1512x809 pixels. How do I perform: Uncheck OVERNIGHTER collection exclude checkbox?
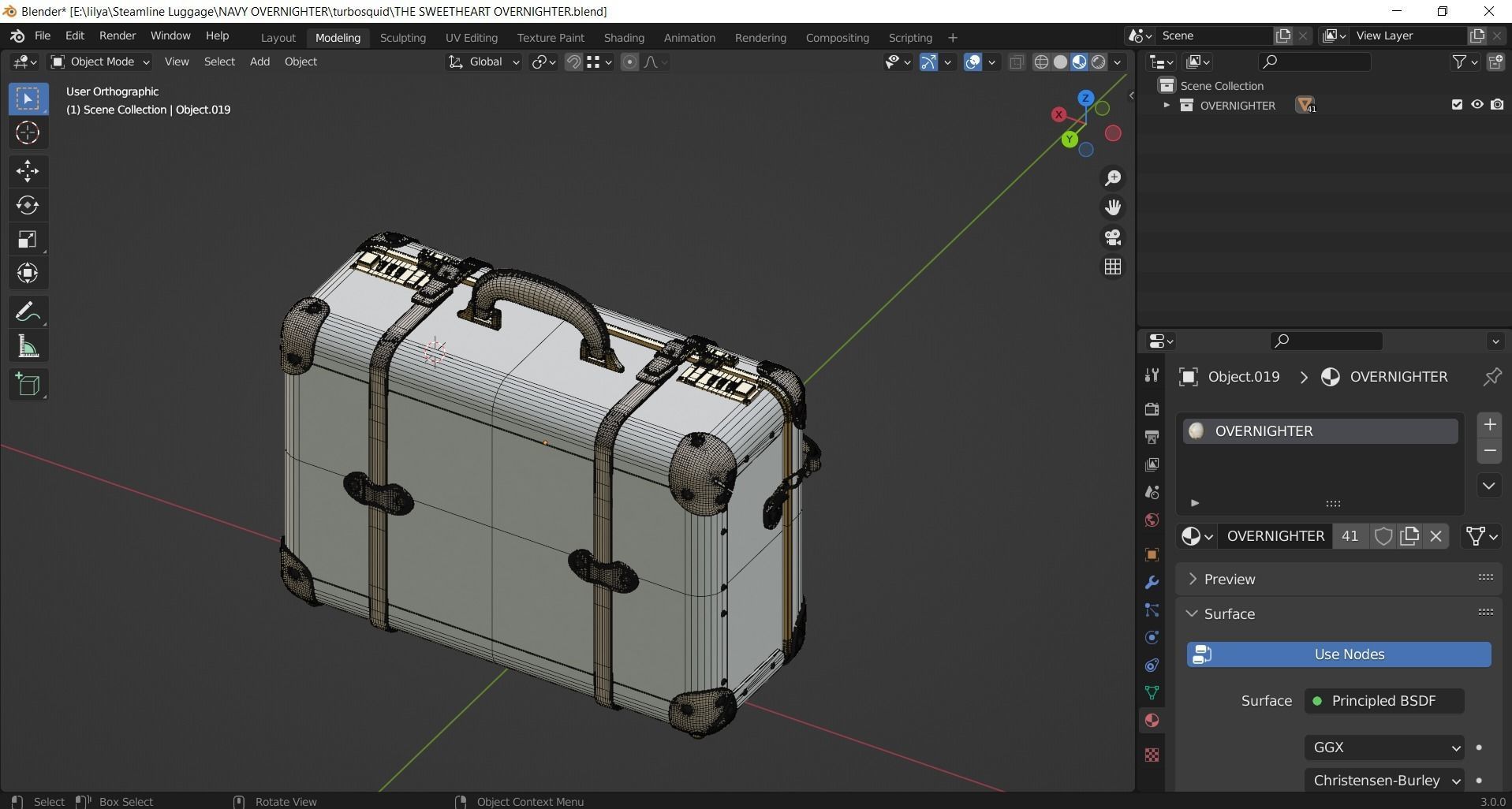click(1457, 105)
